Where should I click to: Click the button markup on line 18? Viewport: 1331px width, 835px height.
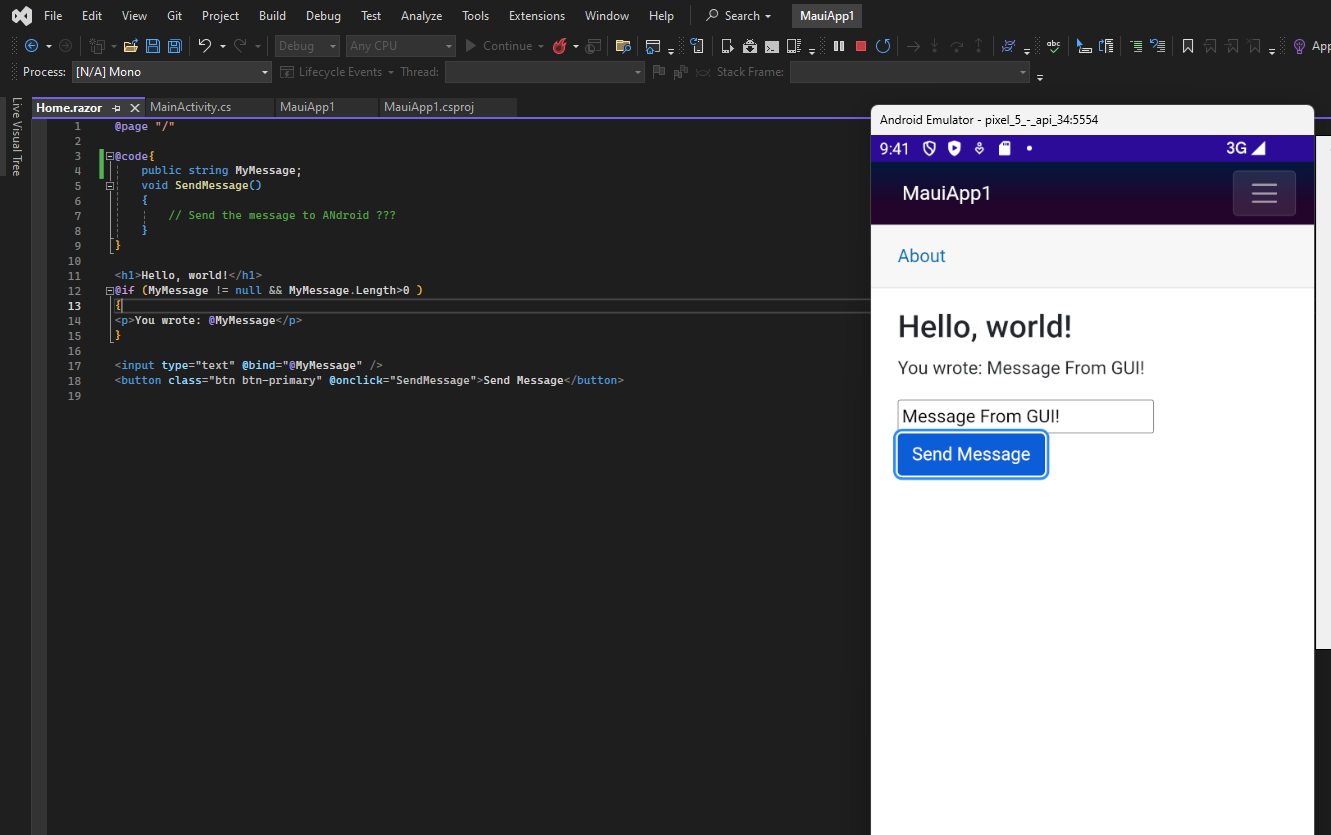click(x=369, y=380)
